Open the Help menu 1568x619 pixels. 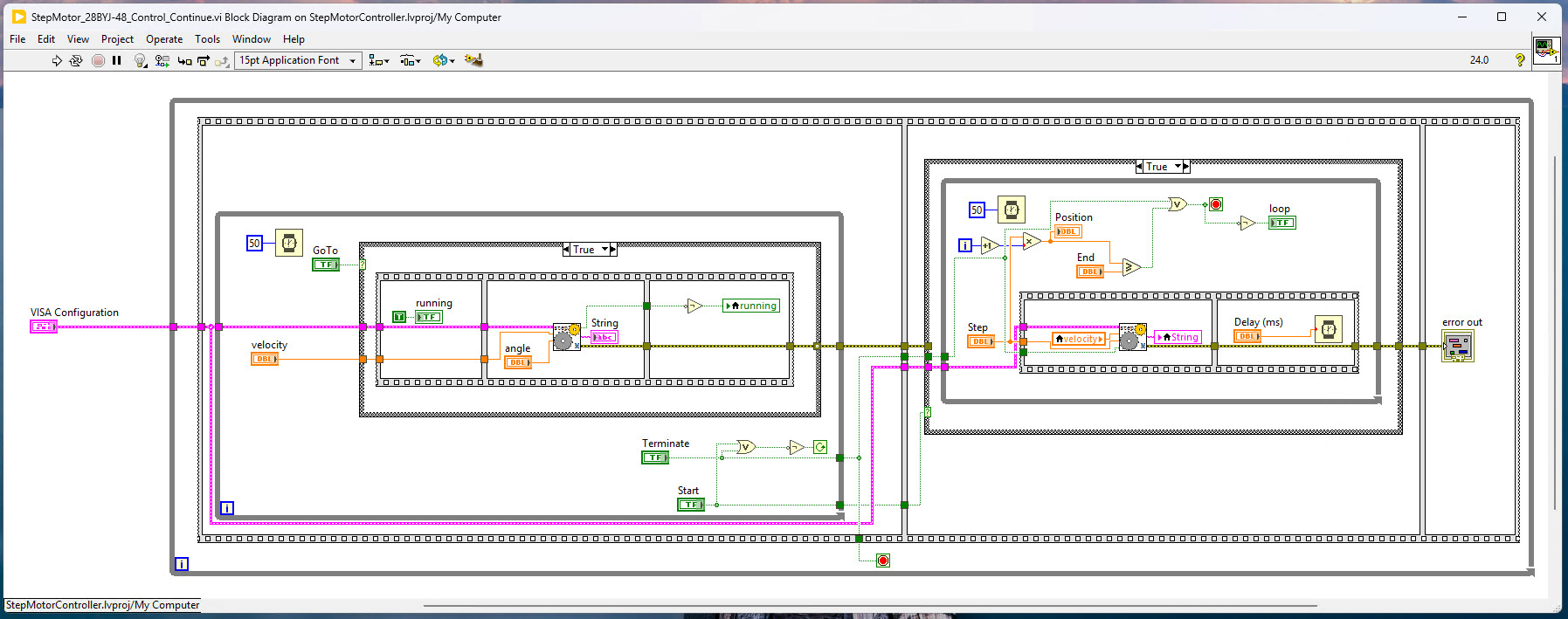point(294,39)
